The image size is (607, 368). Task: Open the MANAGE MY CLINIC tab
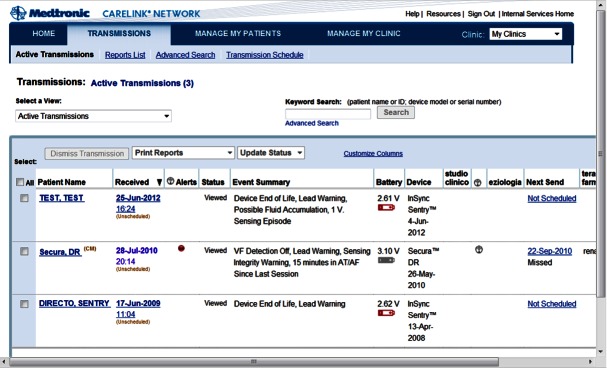pyautogui.click(x=364, y=34)
